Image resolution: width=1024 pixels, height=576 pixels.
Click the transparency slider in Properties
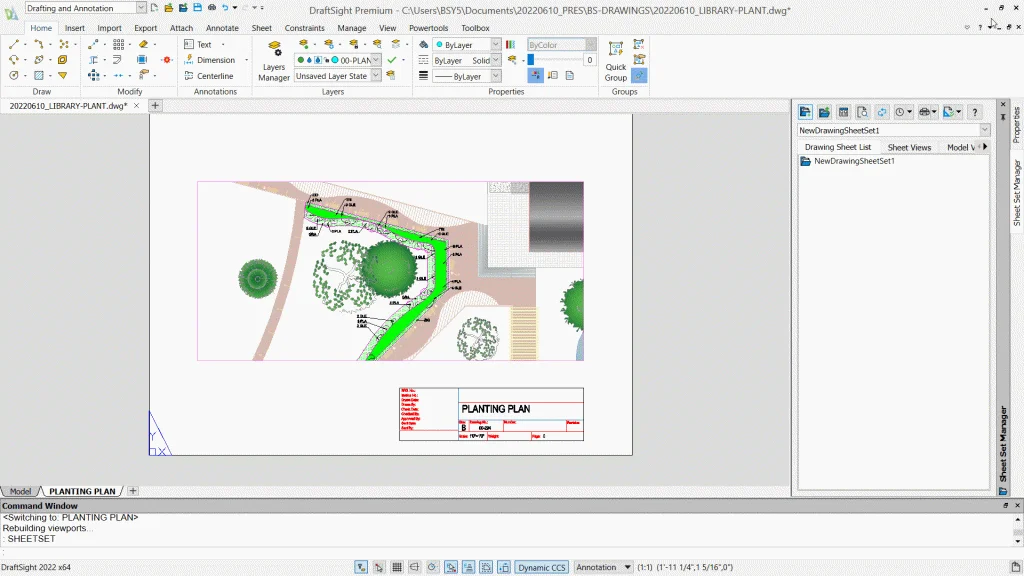555,60
